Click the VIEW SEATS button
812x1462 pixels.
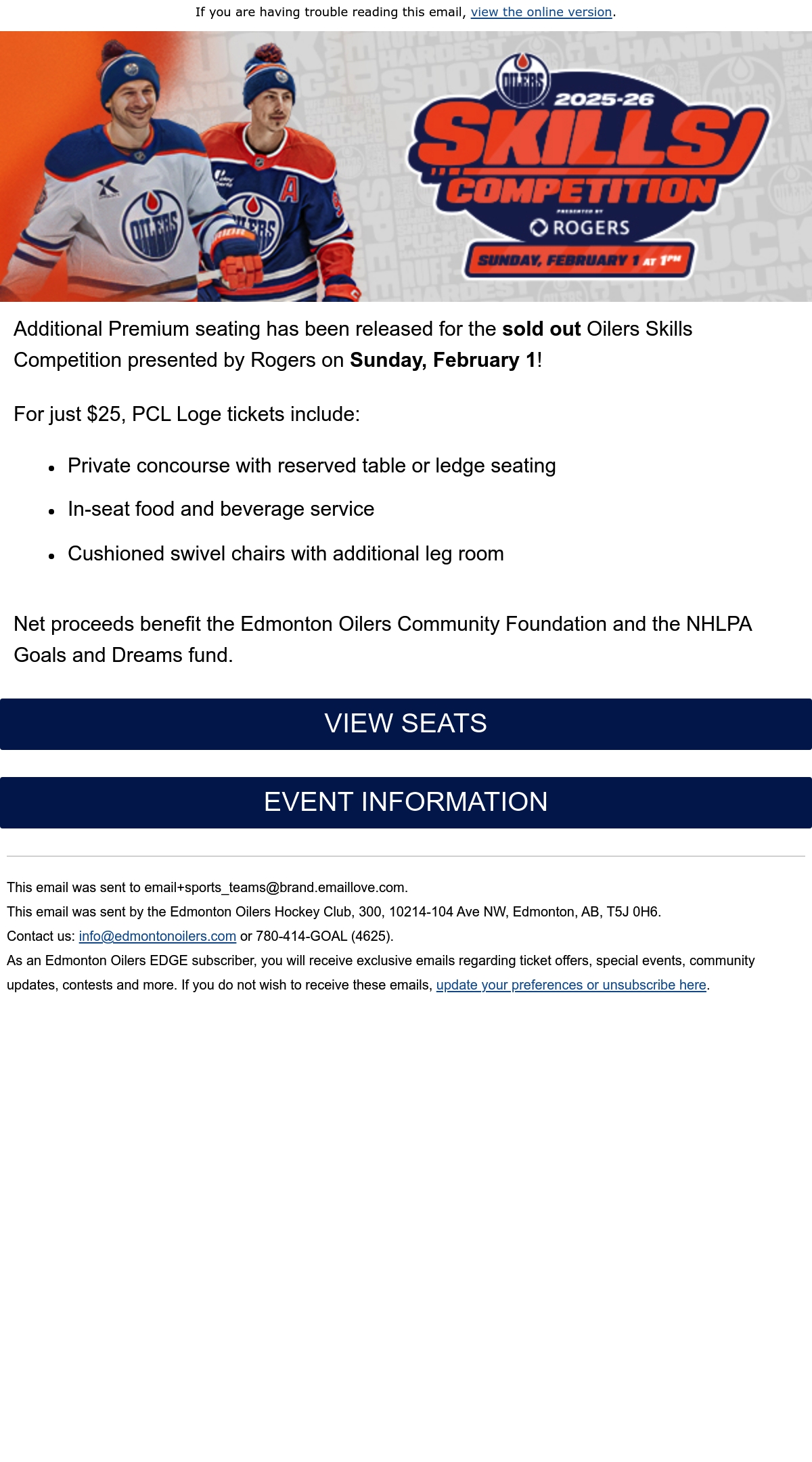coord(406,724)
